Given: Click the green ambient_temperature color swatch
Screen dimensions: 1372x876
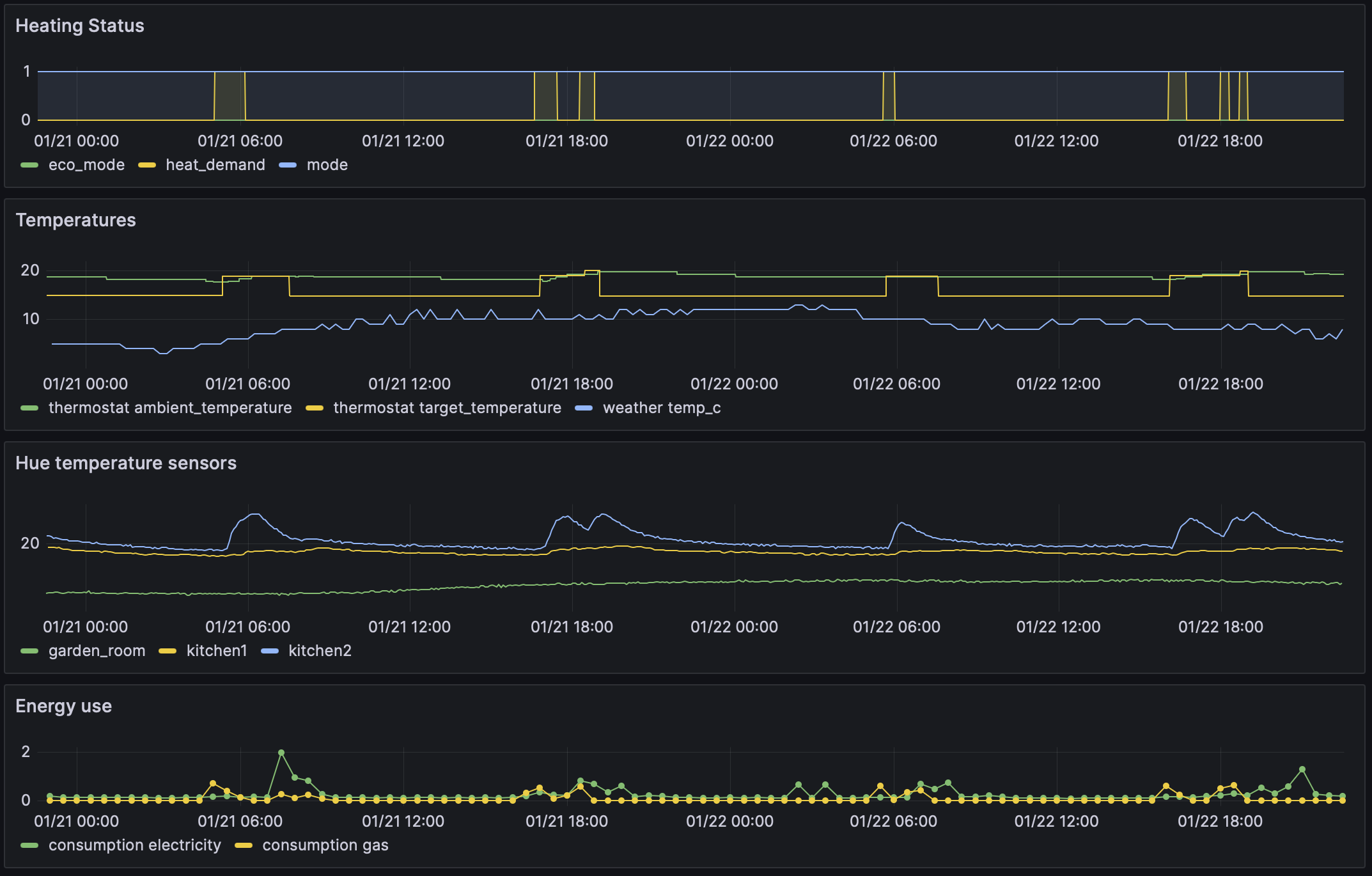Looking at the screenshot, I should (29, 408).
